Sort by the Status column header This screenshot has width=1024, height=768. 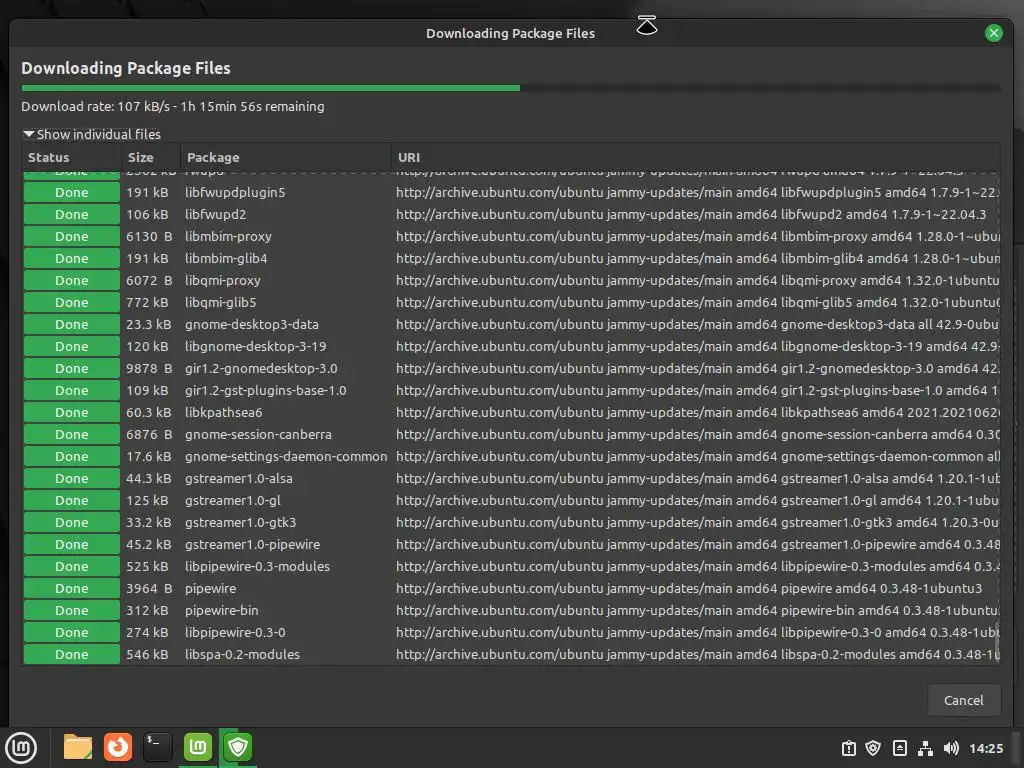click(x=72, y=157)
